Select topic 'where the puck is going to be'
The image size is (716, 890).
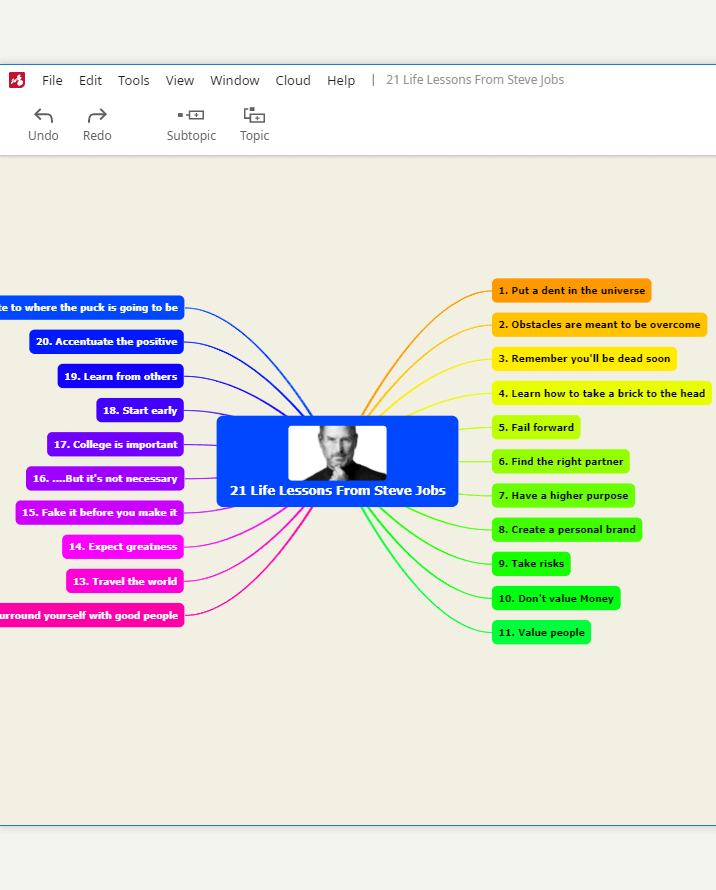click(x=92, y=308)
